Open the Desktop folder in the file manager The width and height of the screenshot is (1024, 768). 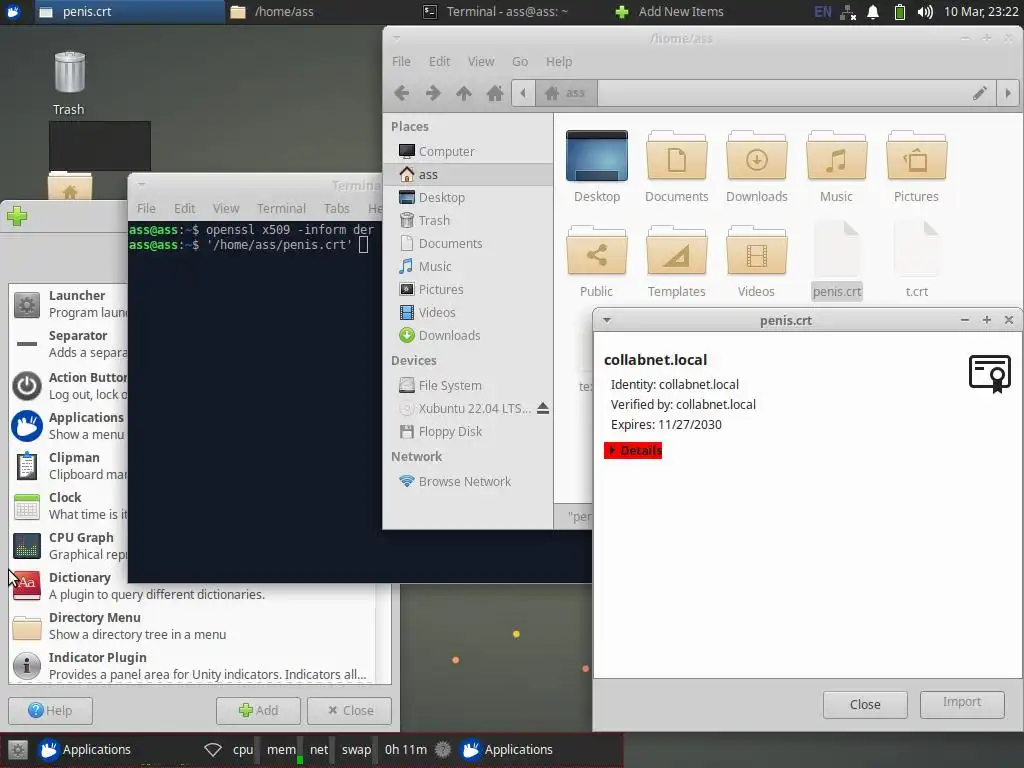(x=596, y=157)
